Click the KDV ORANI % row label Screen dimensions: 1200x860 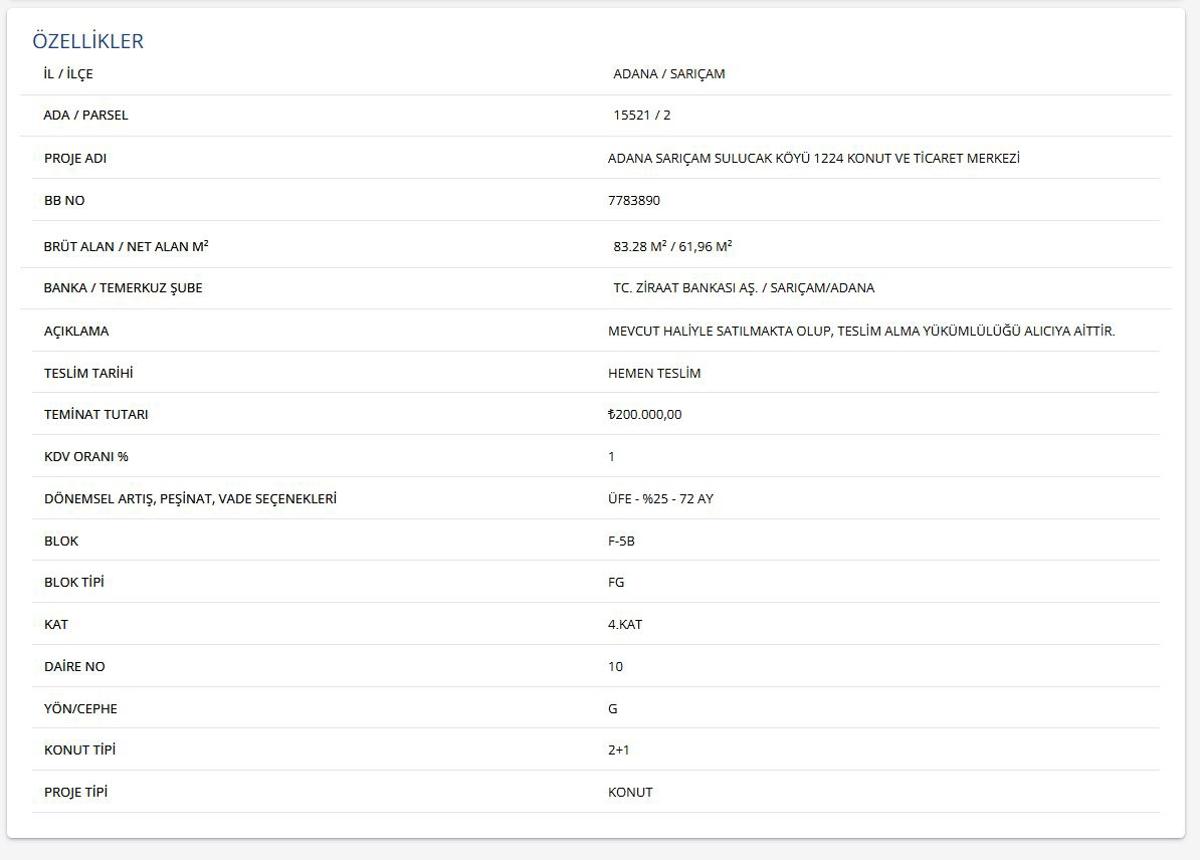(x=86, y=457)
